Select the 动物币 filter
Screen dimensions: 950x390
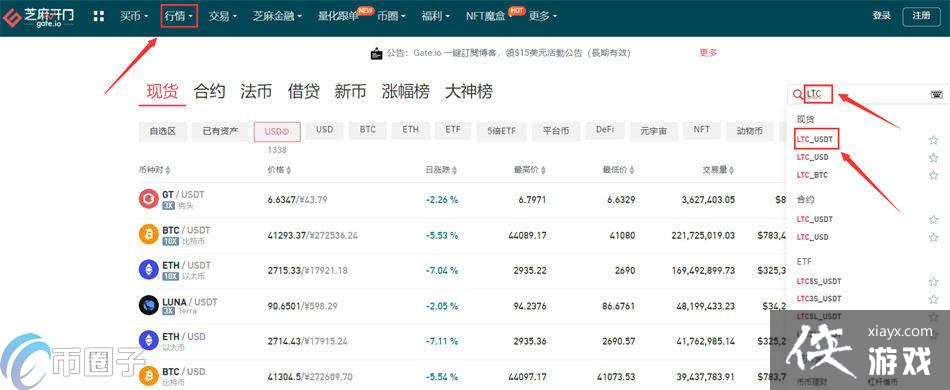point(749,131)
